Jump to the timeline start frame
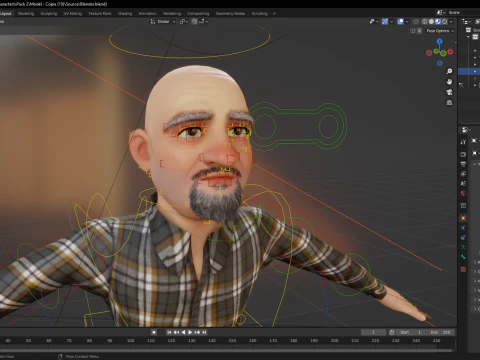480x360 pixels. [x=169, y=332]
